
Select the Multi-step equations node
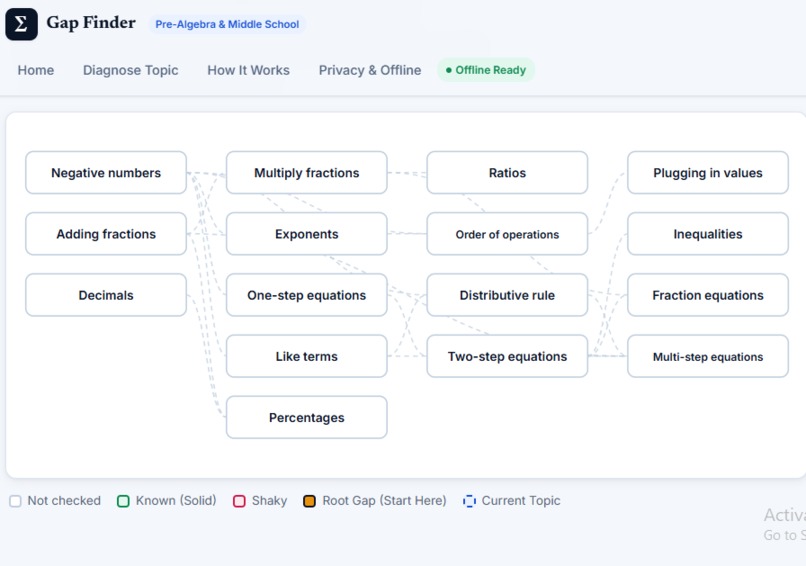708,356
